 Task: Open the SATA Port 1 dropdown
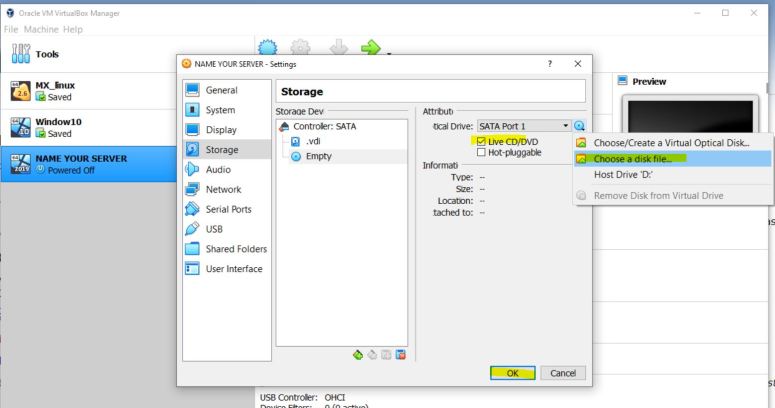pyautogui.click(x=524, y=126)
